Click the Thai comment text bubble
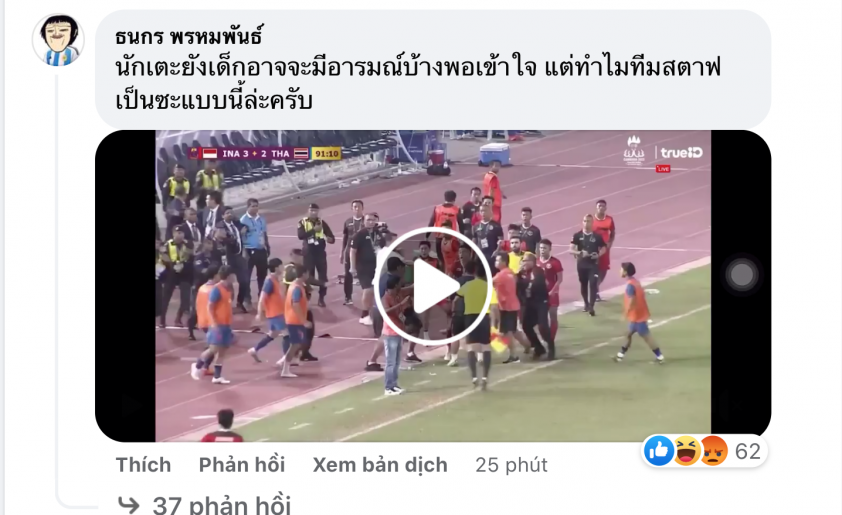The height and width of the screenshot is (515, 842). tap(433, 69)
